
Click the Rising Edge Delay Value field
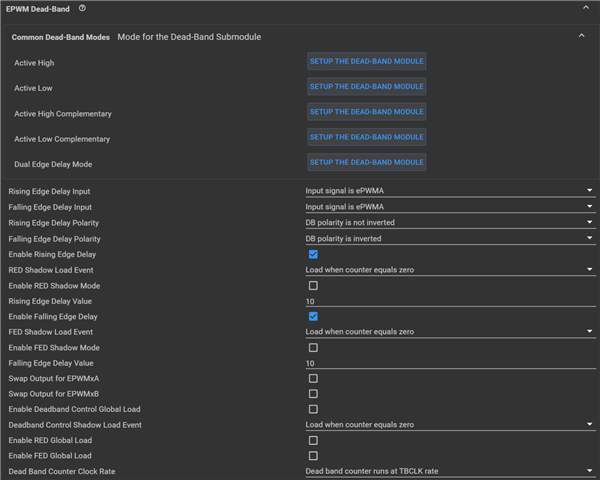pyautogui.click(x=450, y=302)
